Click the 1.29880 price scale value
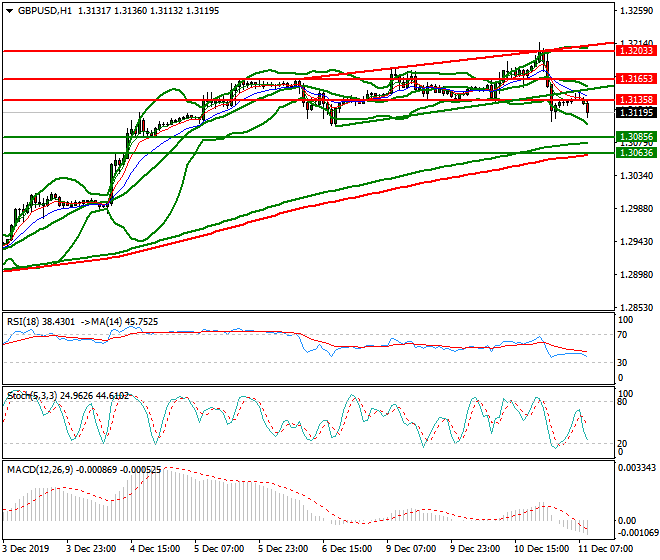This screenshot has height=560, width=660. tap(637, 209)
